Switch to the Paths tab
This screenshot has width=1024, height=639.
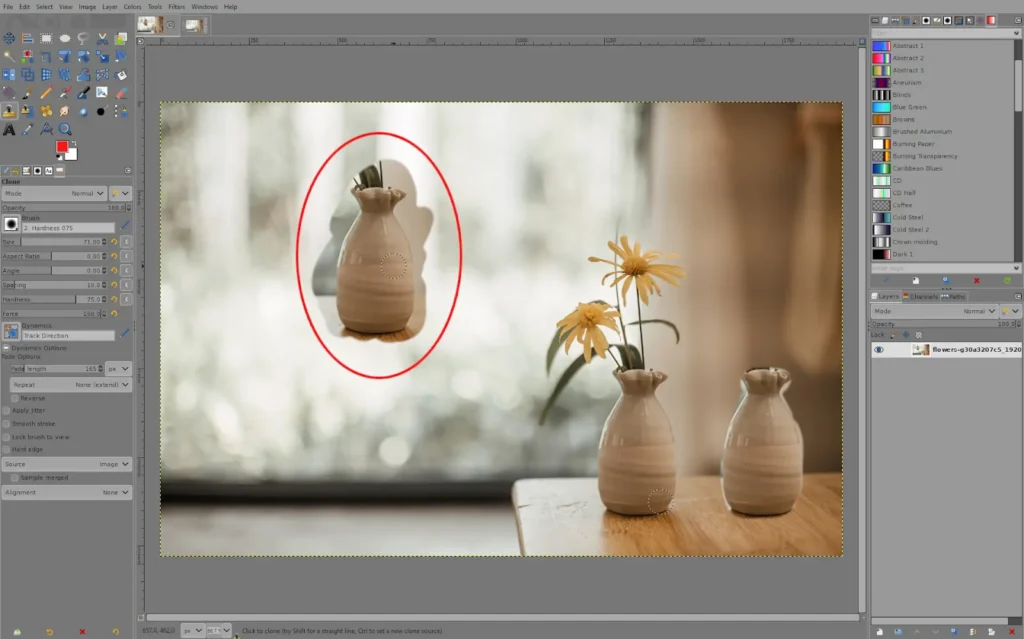[x=953, y=297]
